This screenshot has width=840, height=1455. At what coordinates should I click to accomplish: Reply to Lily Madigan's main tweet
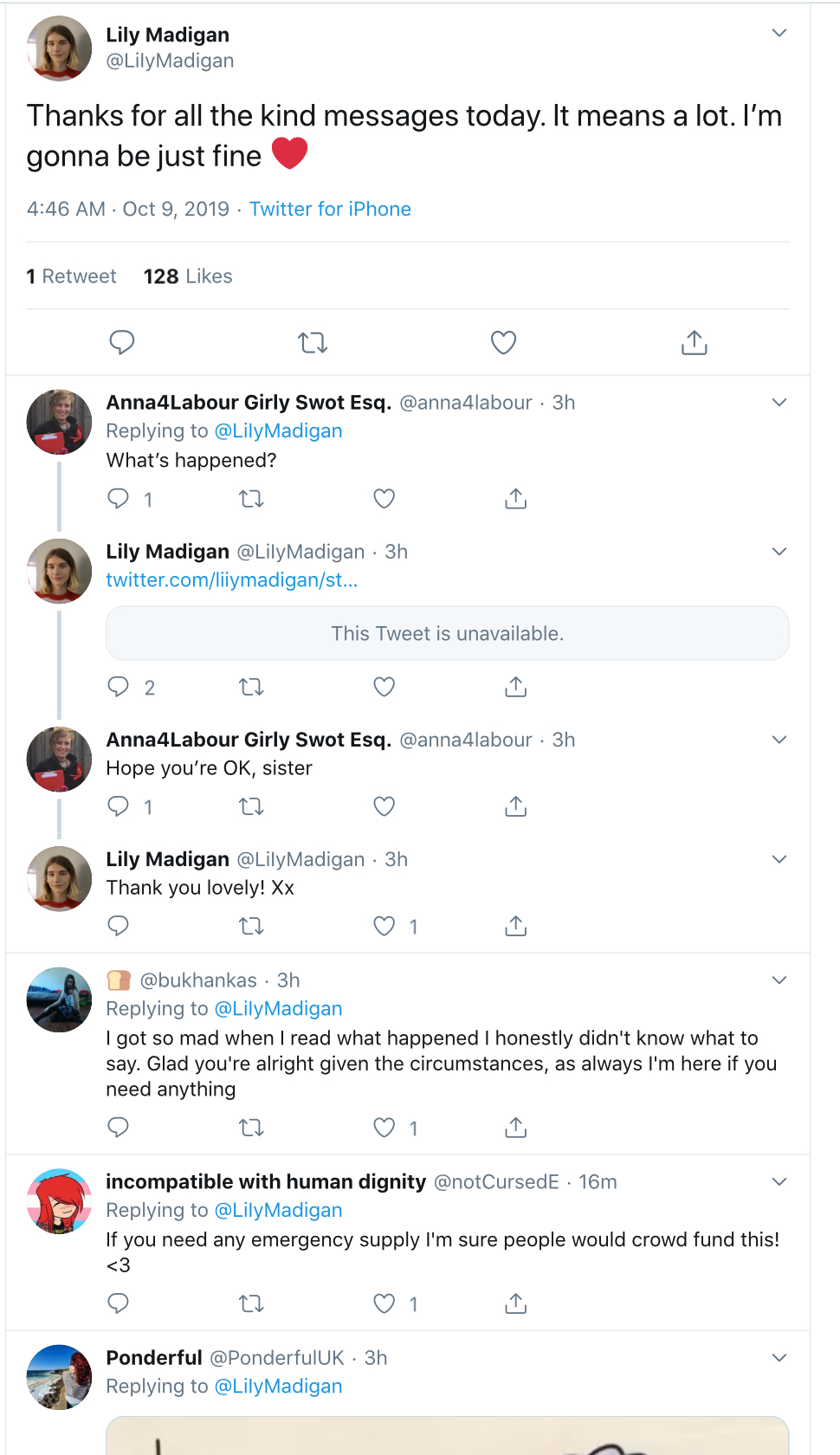point(122,343)
